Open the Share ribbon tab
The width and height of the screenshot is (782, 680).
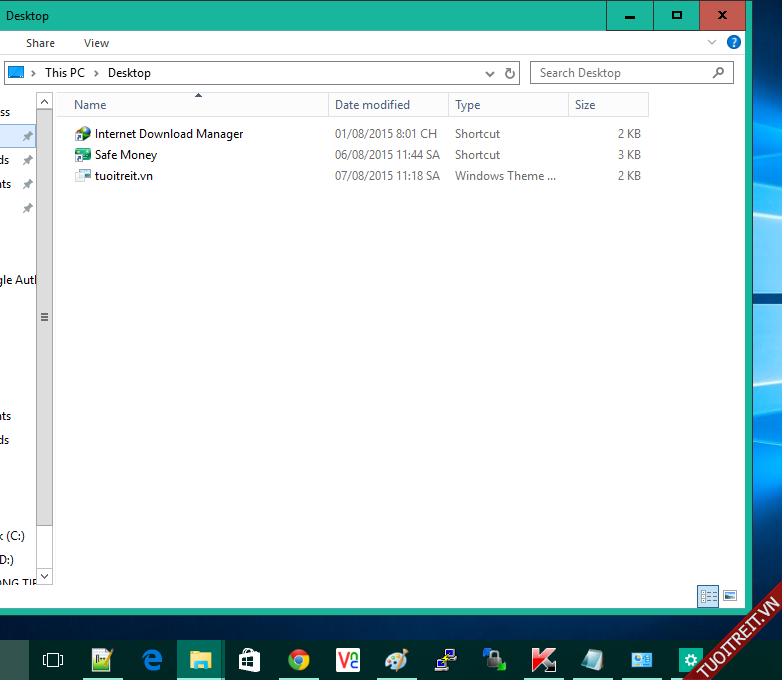41,43
